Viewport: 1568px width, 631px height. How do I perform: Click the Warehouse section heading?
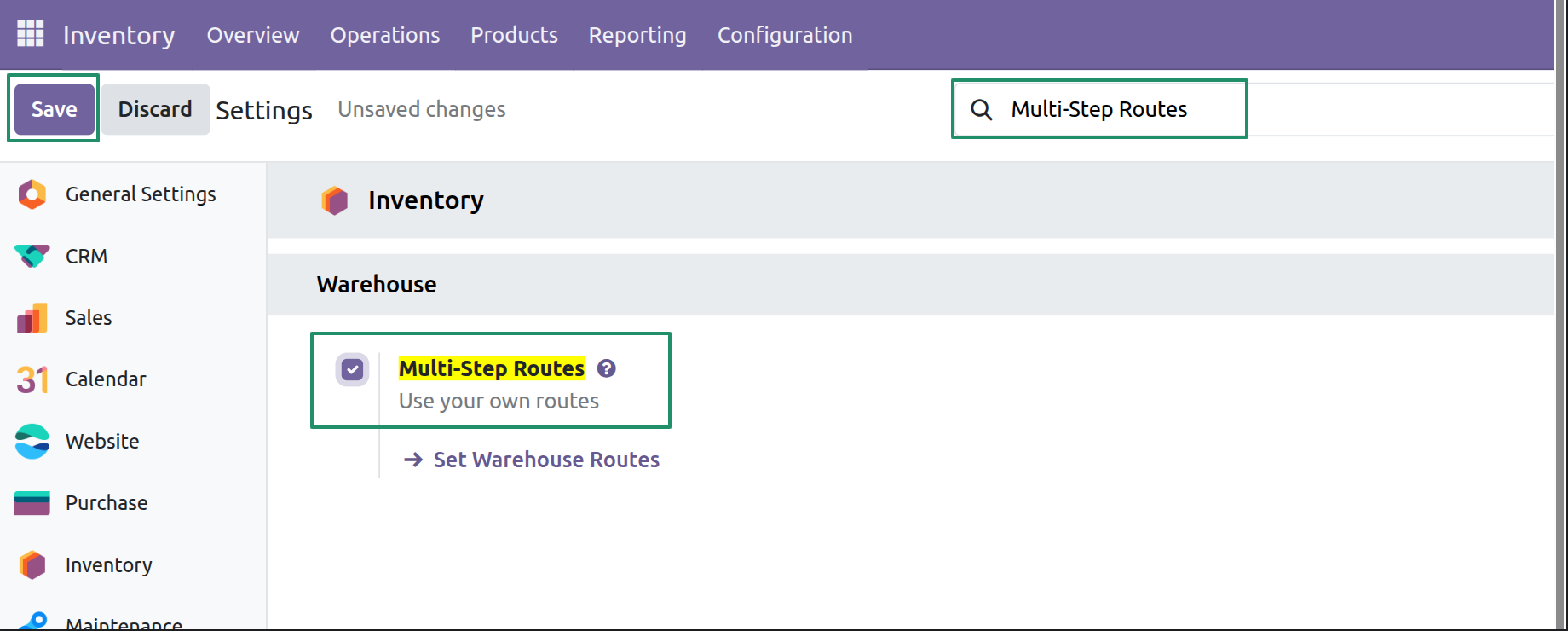377,284
